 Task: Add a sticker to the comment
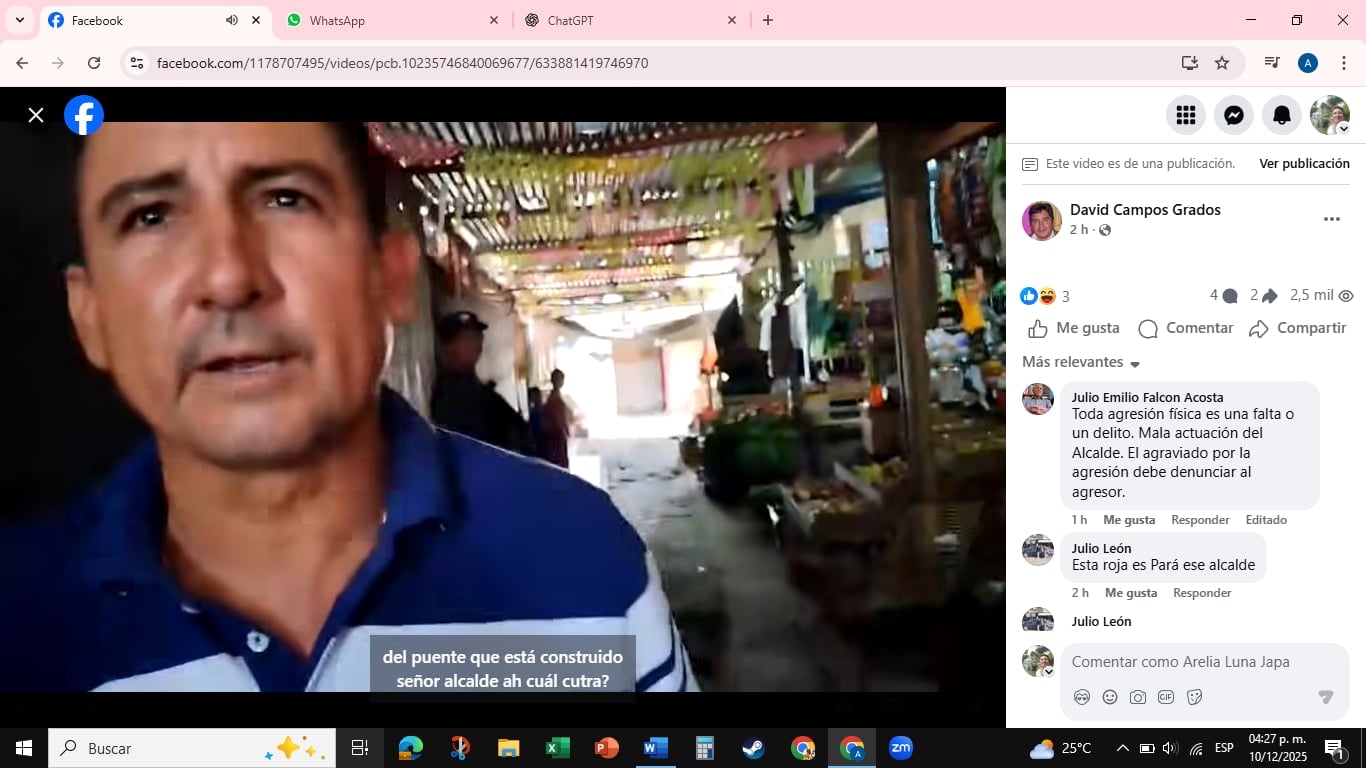coord(1194,697)
